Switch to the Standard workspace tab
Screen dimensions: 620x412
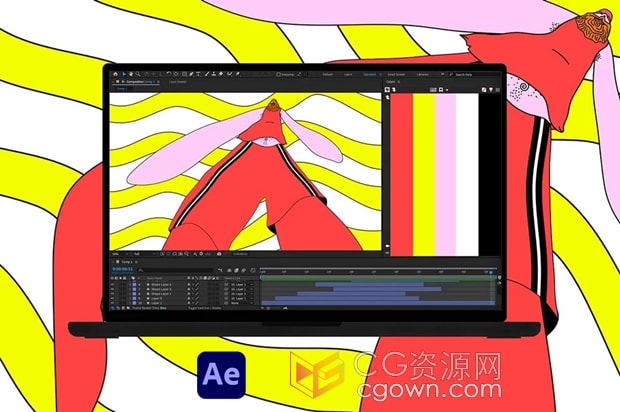tap(370, 74)
